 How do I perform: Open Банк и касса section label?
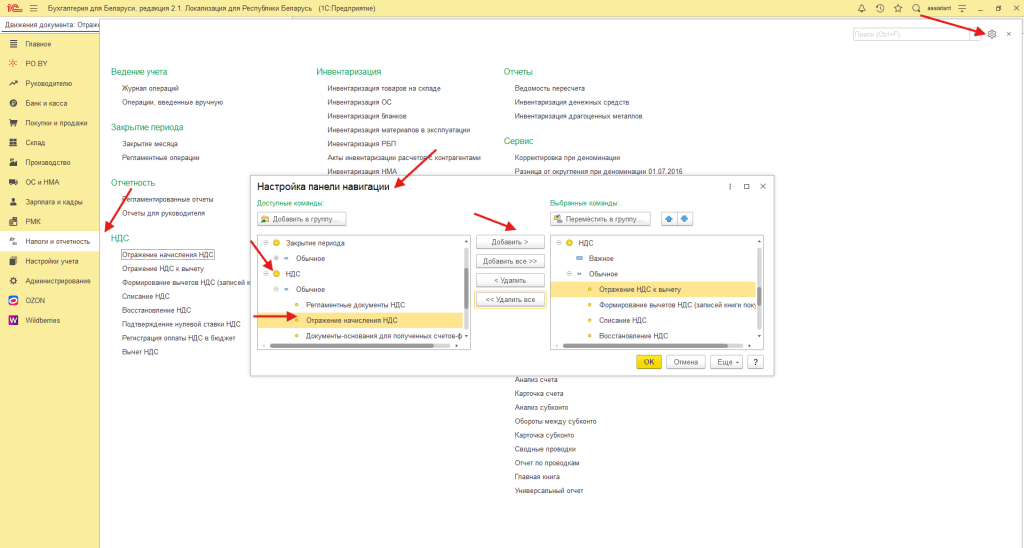[x=46, y=103]
